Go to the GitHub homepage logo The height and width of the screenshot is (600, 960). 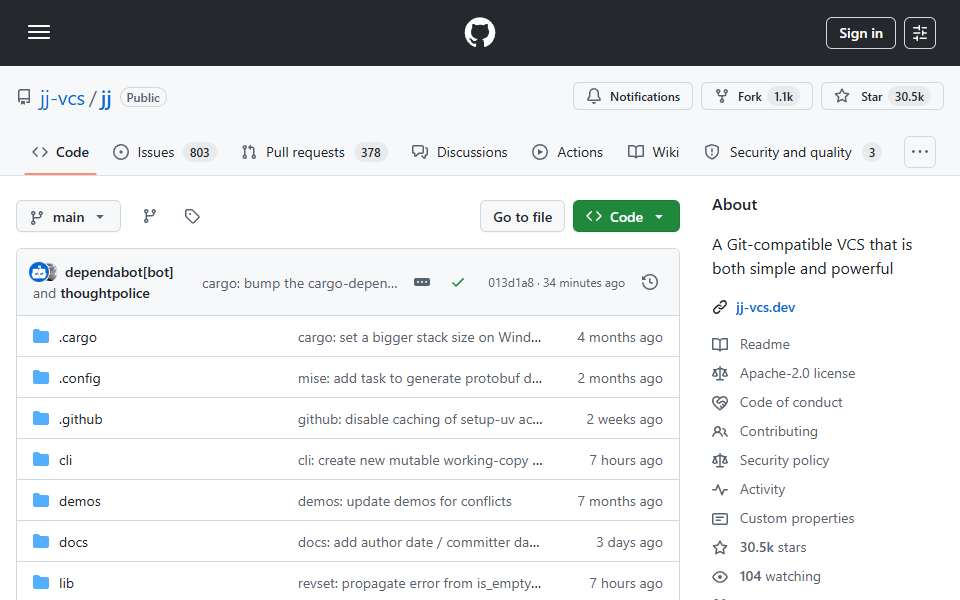[479, 32]
